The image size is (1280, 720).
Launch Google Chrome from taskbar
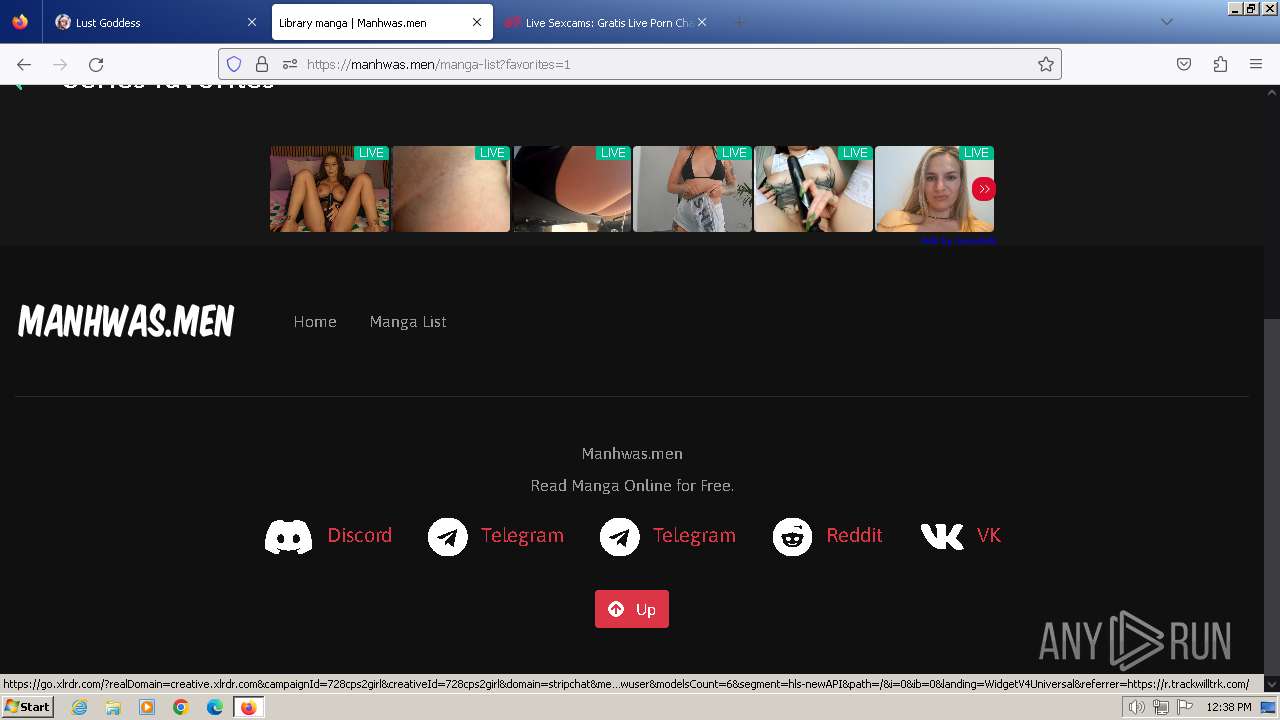181,707
